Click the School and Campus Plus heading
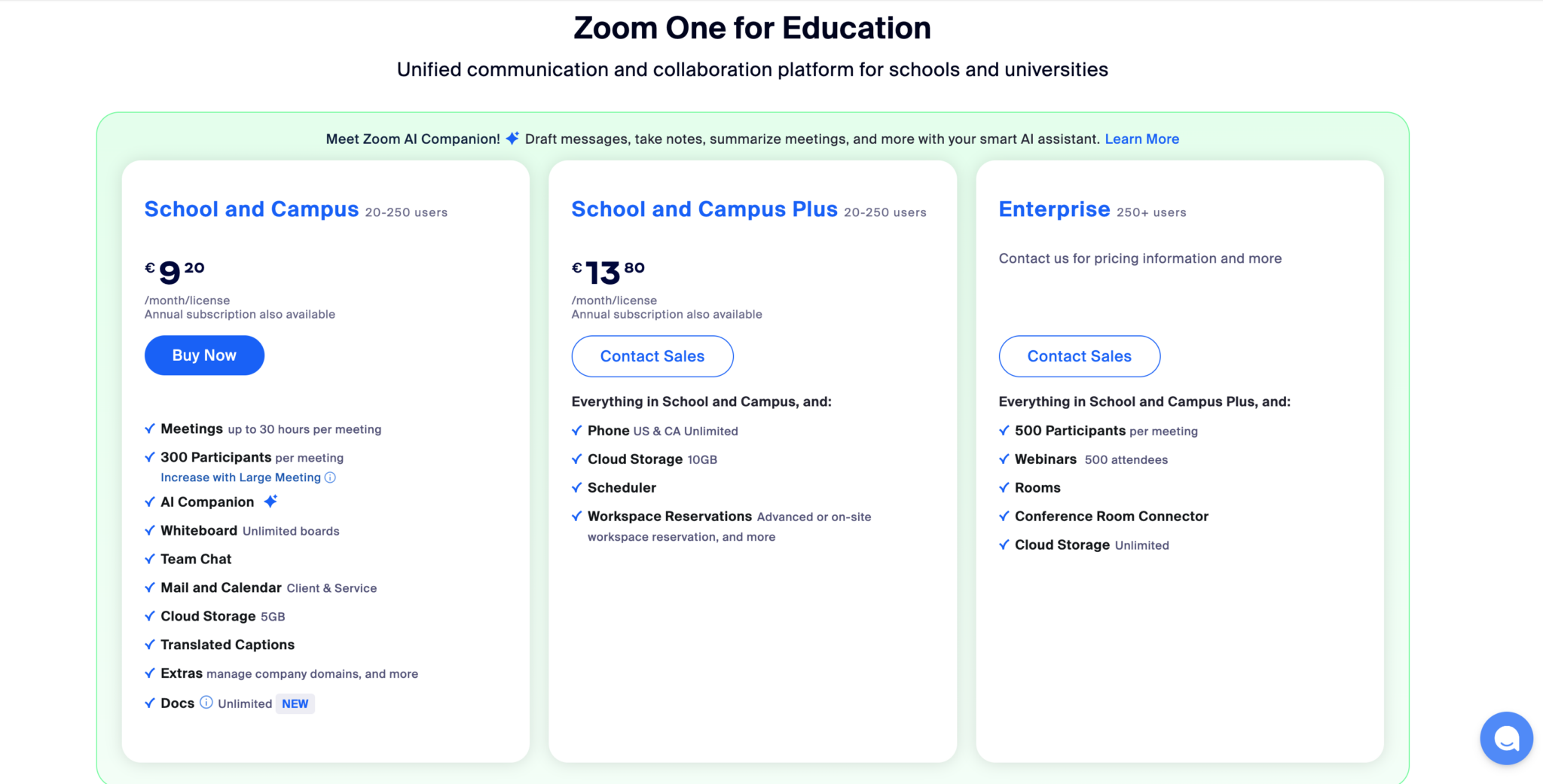The image size is (1543, 784). click(x=704, y=209)
